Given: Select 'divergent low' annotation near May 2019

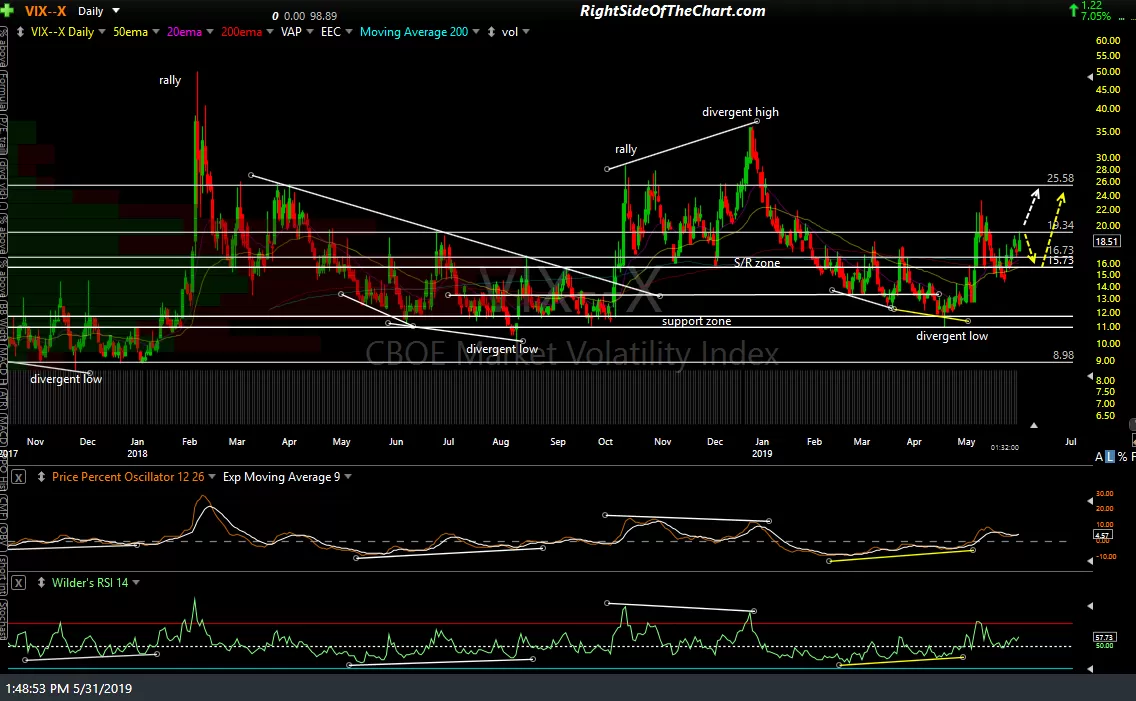Looking at the screenshot, I should (952, 336).
